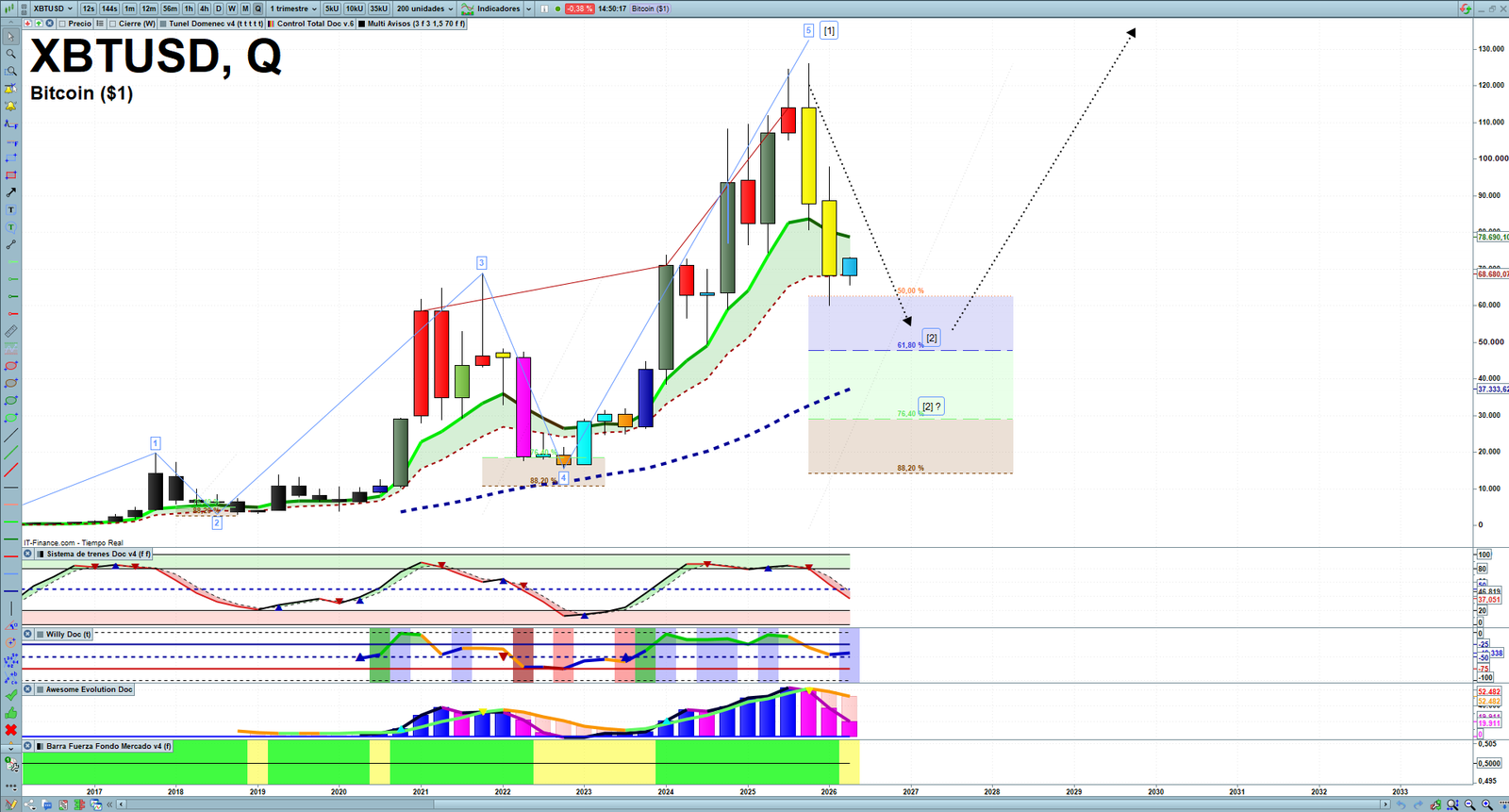Switch to the 12s timeframe

(88, 8)
